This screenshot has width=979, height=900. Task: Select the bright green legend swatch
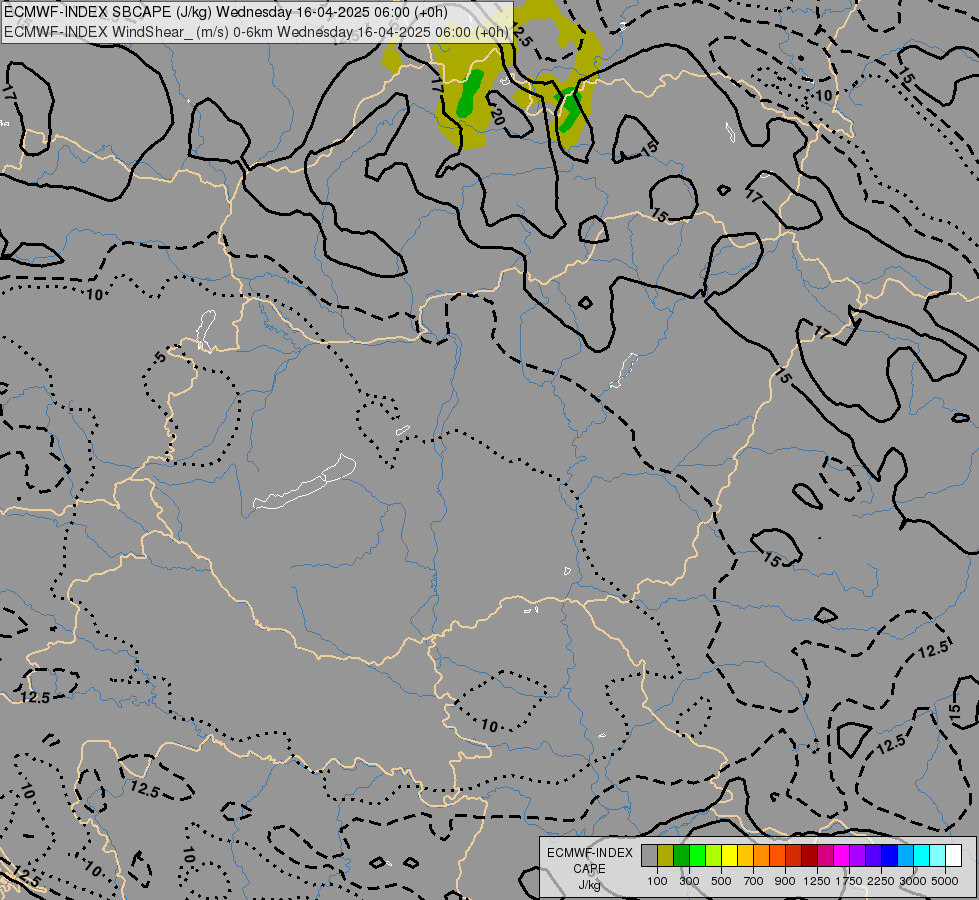[x=697, y=855]
